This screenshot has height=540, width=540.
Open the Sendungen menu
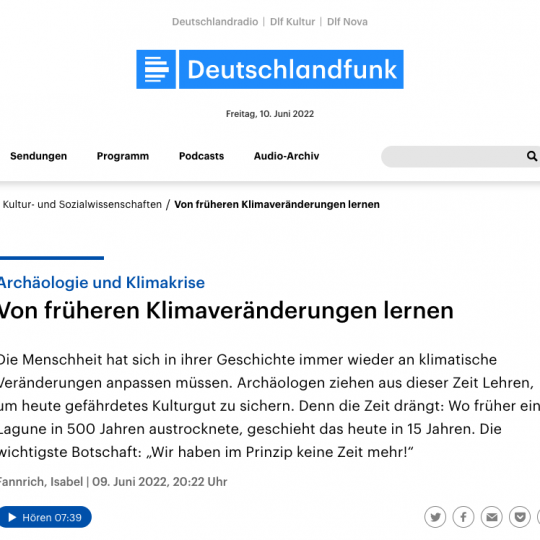pyautogui.click(x=39, y=156)
